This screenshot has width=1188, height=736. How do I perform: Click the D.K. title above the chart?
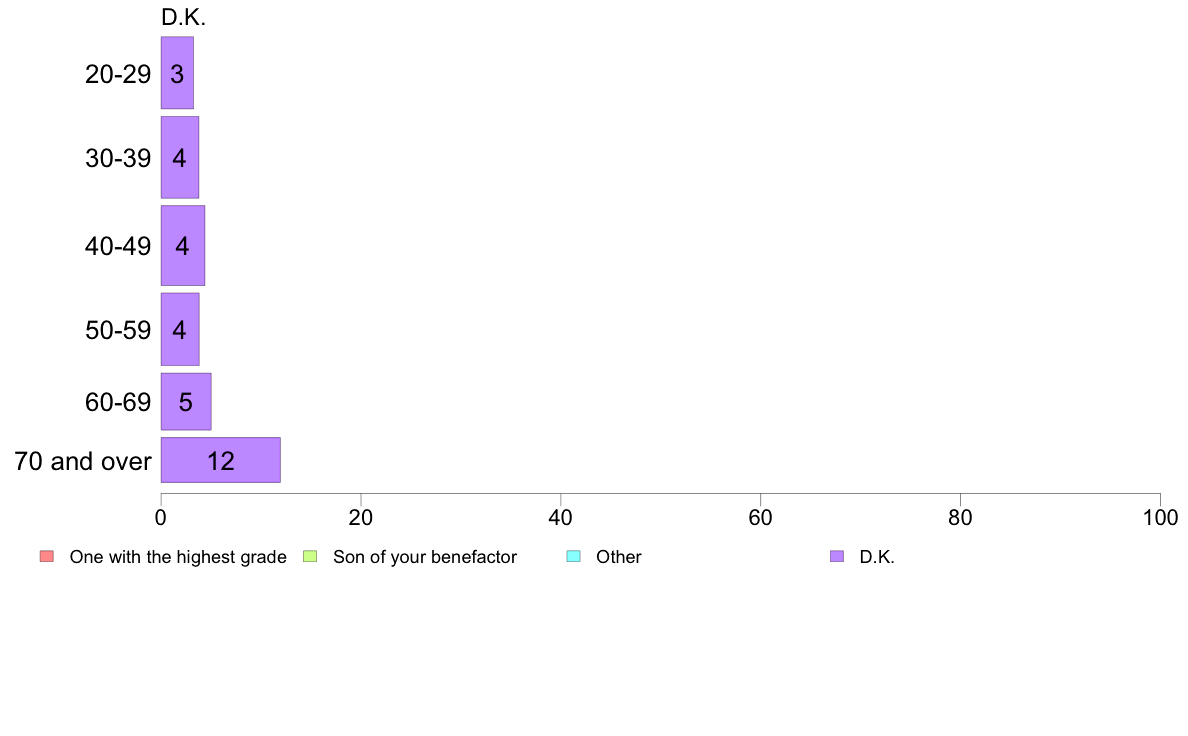[x=183, y=17]
